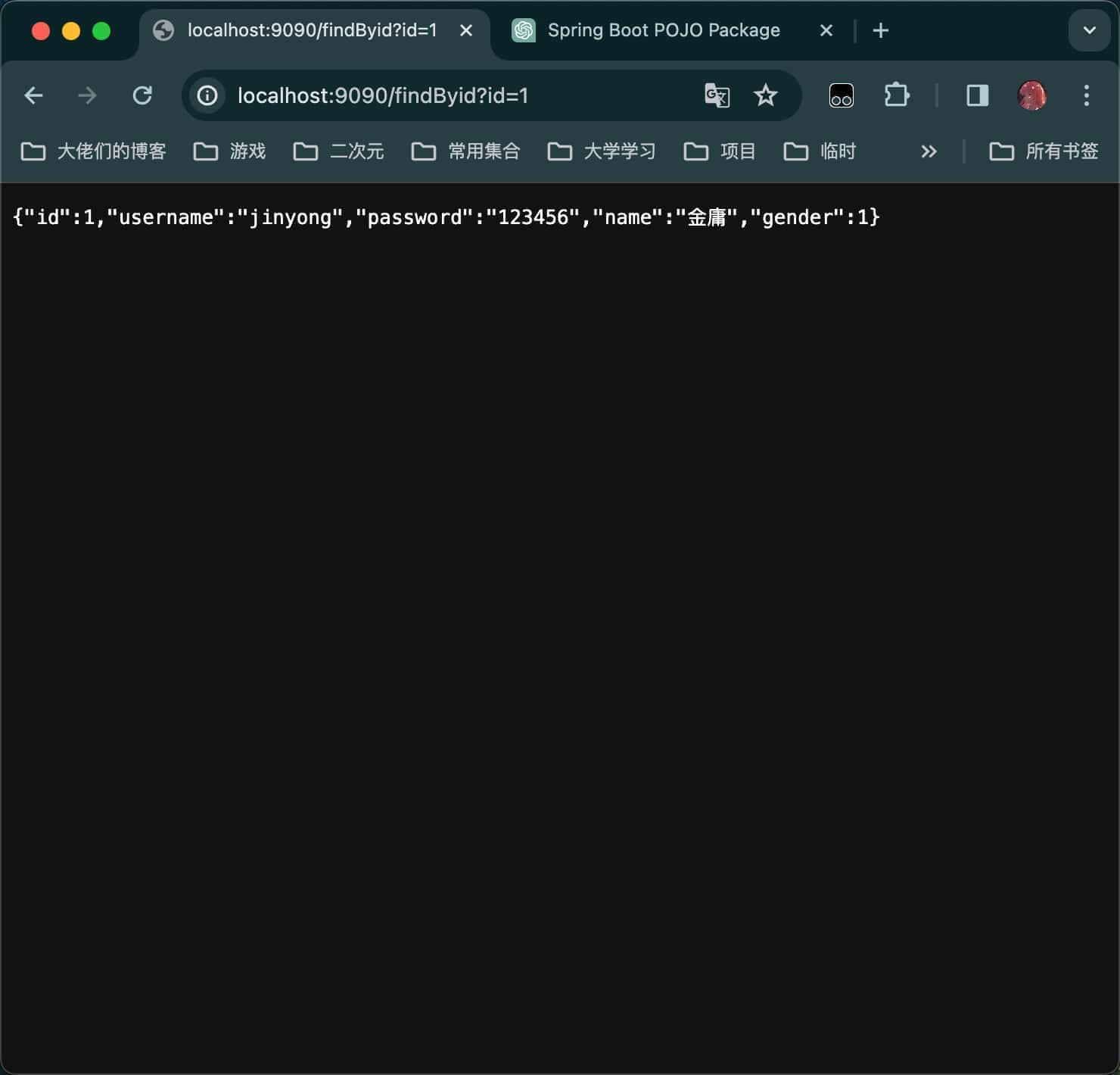This screenshot has width=1120, height=1075.
Task: Open the extensions puzzle menu
Action: (x=896, y=95)
